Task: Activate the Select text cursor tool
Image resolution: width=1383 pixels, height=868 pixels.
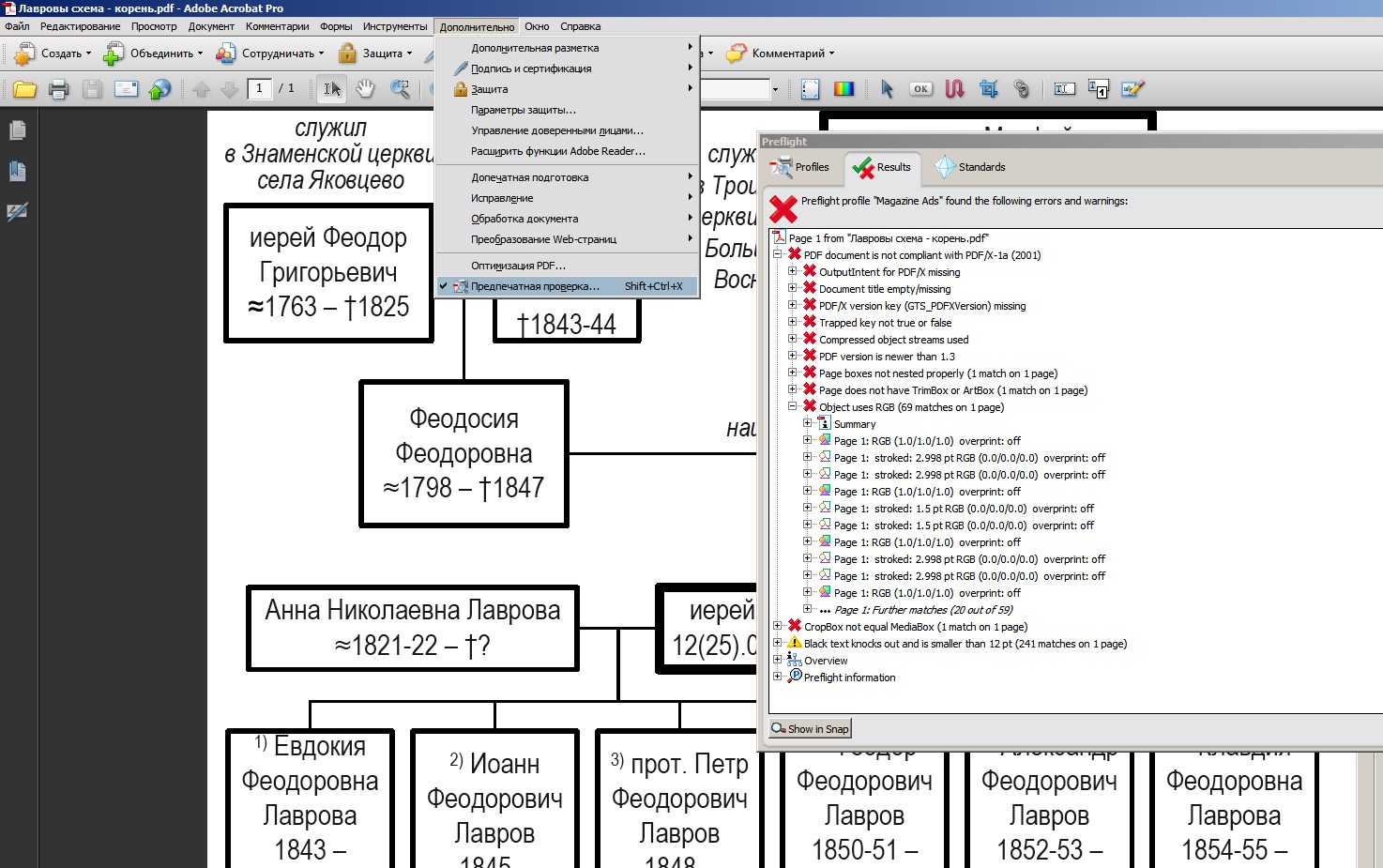Action: point(331,89)
